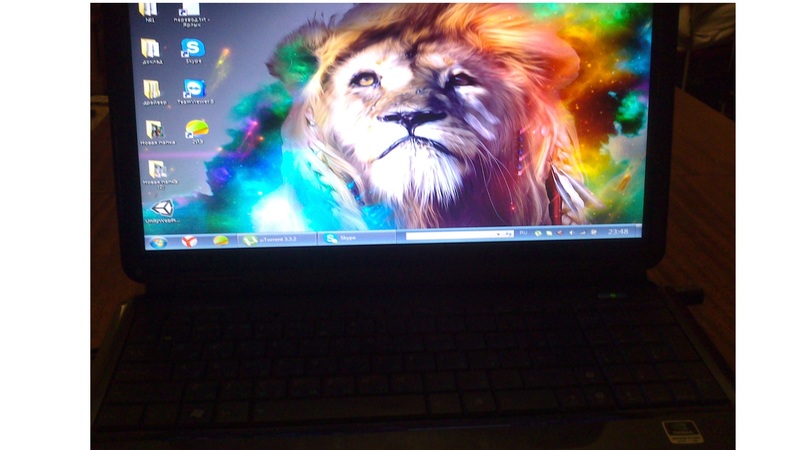Switch to the uTorrent 3.3.2 taskbar button
Image resolution: width=800 pixels, height=450 pixels.
(278, 239)
